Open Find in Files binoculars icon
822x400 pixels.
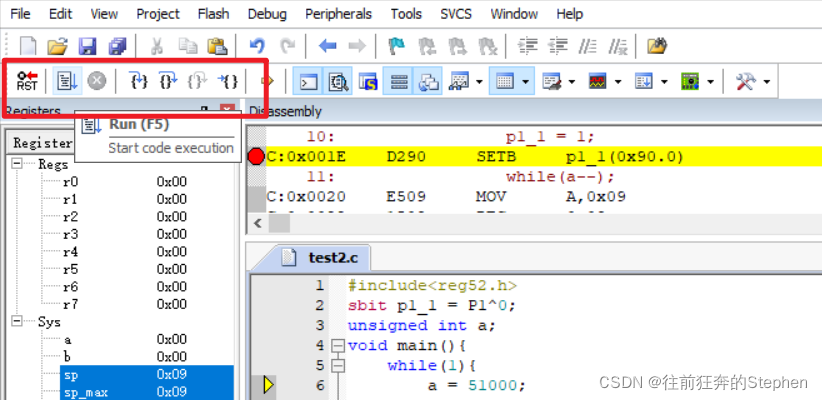(x=657, y=46)
